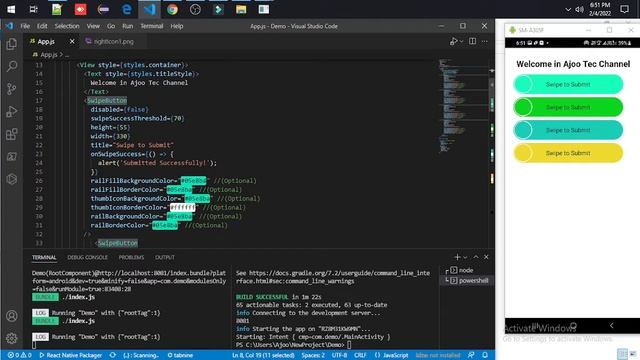The image size is (640, 360).
Task: Open Source Control view
Action: tap(12, 89)
